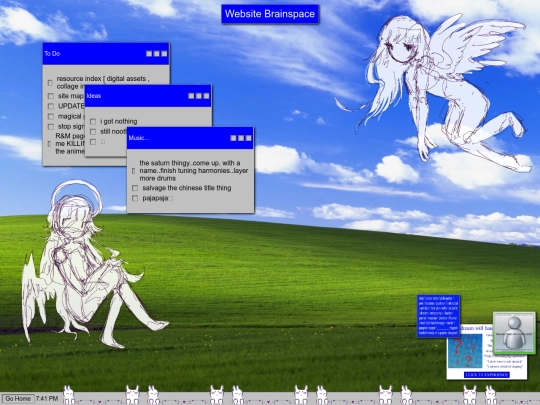Screen dimensions: 540x405
Task: Select the 'Ideas' window title bar
Action: (148, 96)
